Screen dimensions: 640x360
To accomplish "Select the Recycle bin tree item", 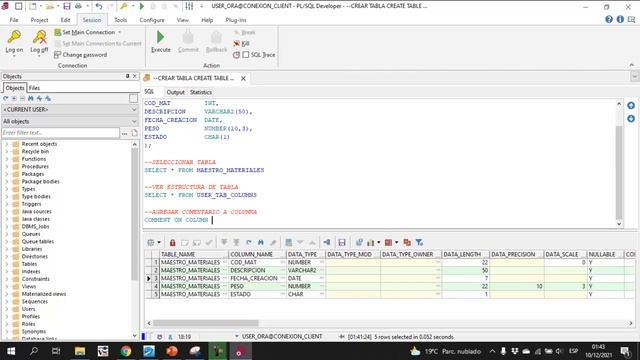I will click(35, 151).
